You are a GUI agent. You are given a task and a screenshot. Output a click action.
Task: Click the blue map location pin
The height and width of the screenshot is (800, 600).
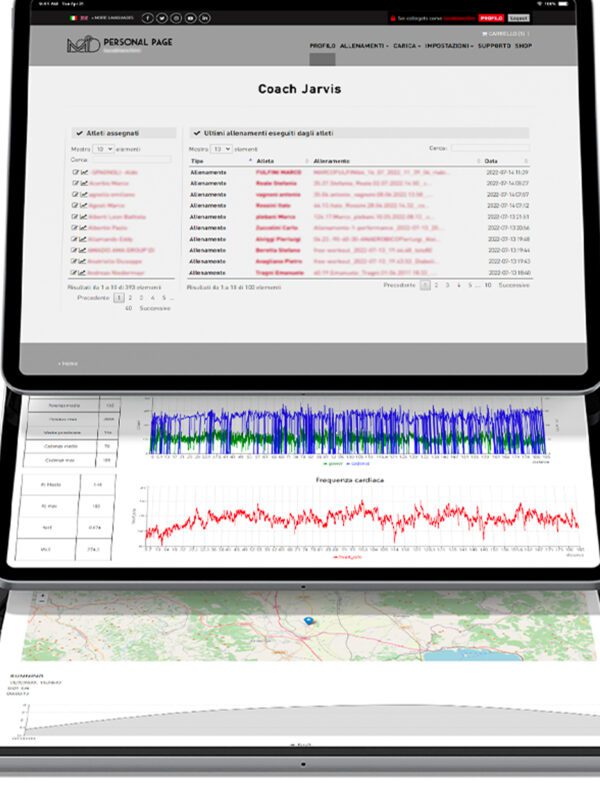[x=309, y=621]
